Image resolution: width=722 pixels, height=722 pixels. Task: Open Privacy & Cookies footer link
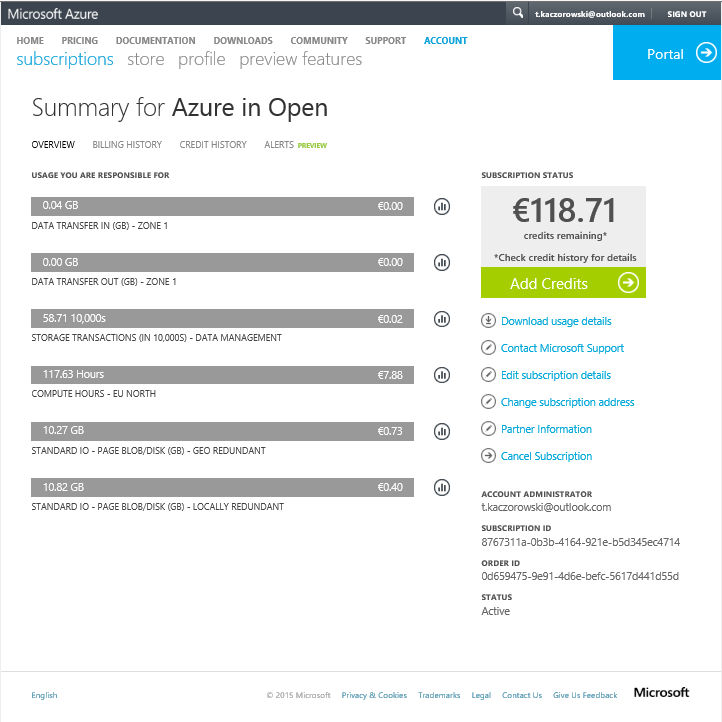tap(374, 695)
